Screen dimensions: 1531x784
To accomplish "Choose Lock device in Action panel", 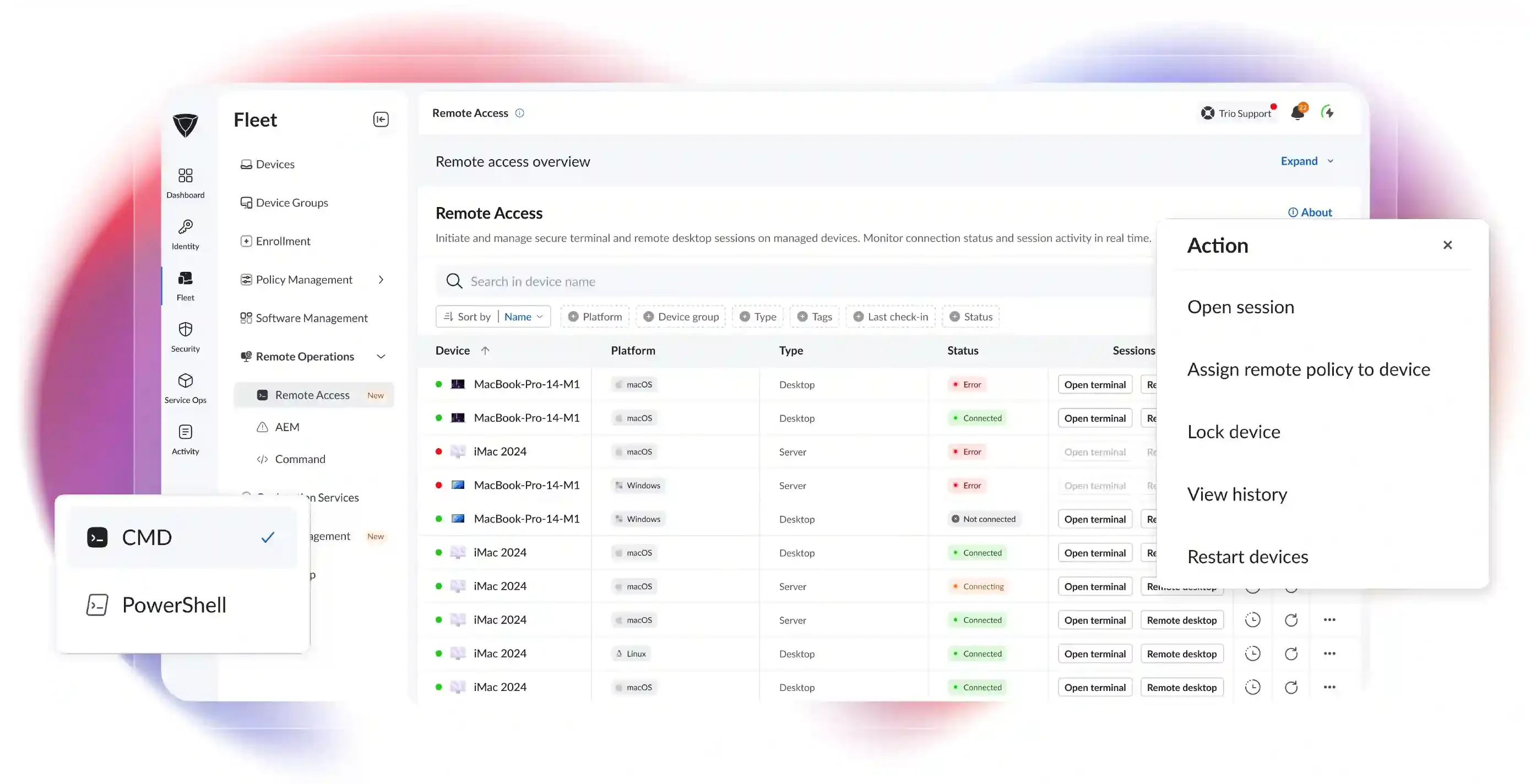I will pyautogui.click(x=1234, y=432).
